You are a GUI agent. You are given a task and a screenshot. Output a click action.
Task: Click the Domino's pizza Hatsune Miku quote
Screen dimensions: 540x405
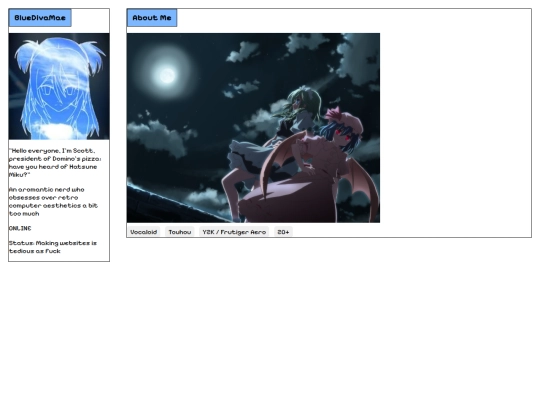point(55,163)
